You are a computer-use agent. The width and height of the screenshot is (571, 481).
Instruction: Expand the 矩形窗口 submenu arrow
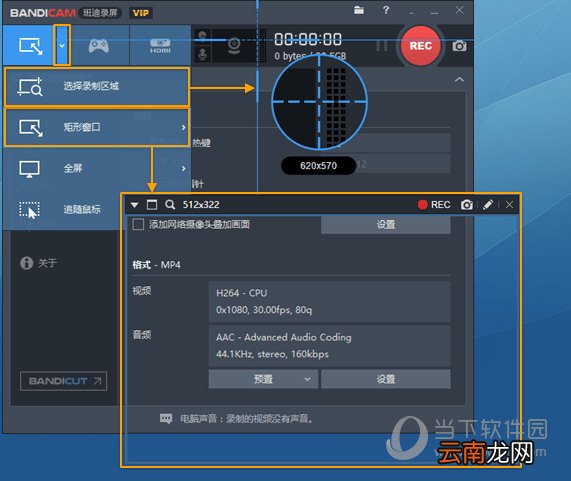(x=183, y=127)
